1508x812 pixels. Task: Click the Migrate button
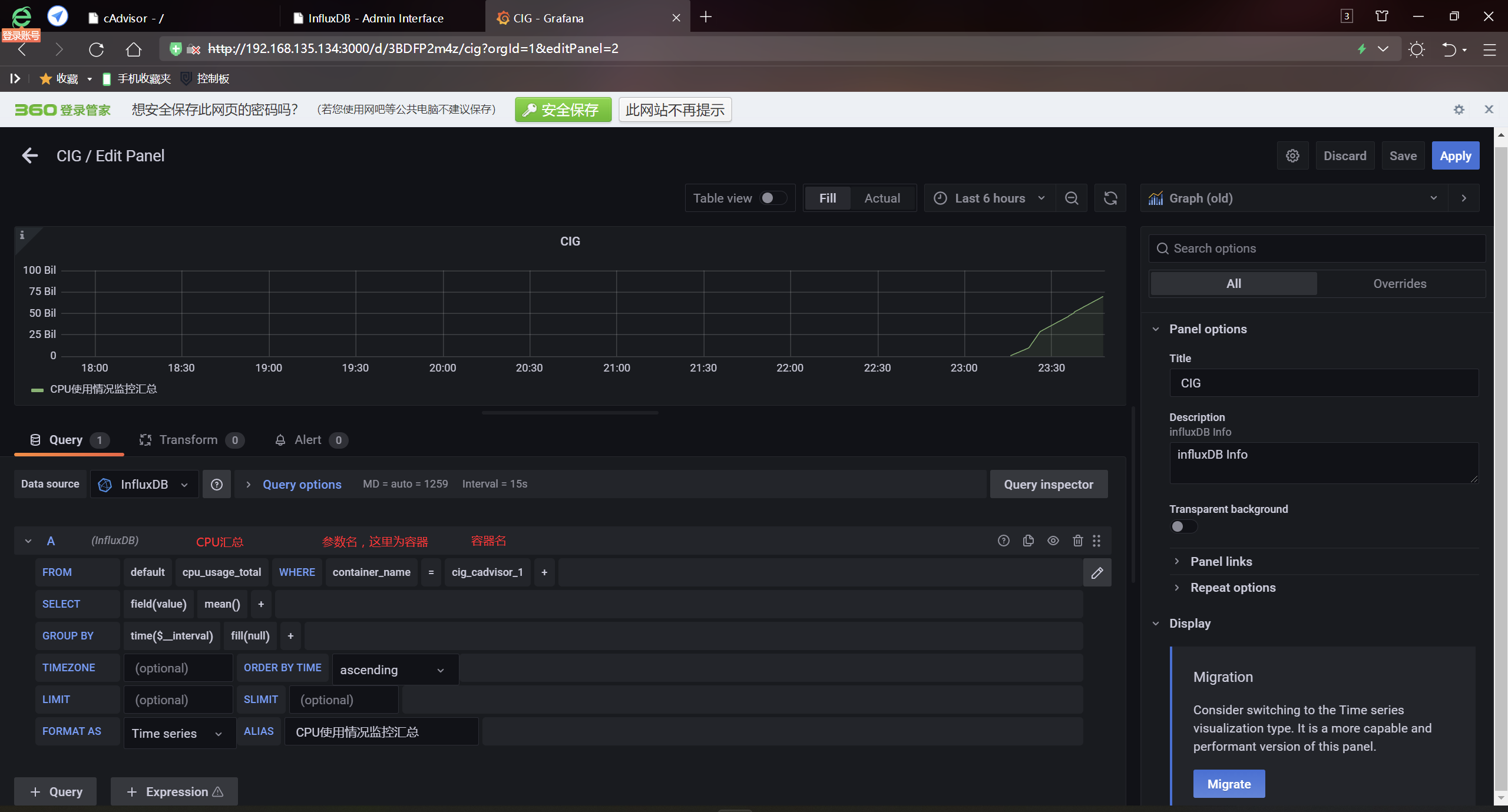(x=1229, y=784)
